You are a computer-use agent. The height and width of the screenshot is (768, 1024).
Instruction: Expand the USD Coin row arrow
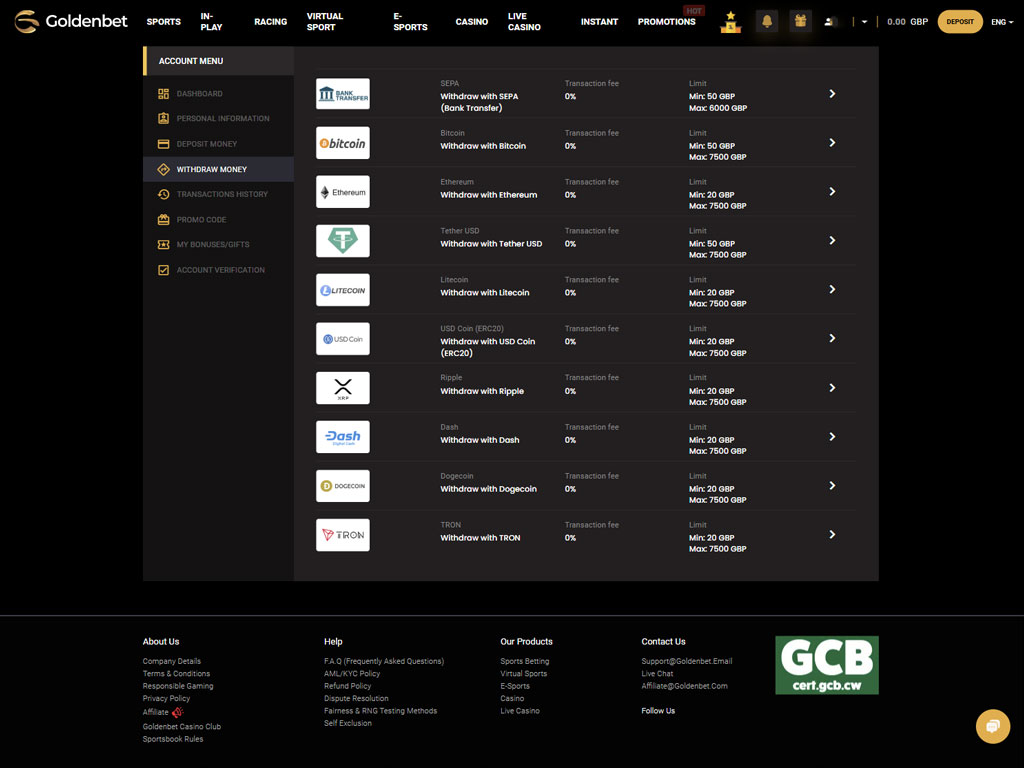(x=832, y=338)
